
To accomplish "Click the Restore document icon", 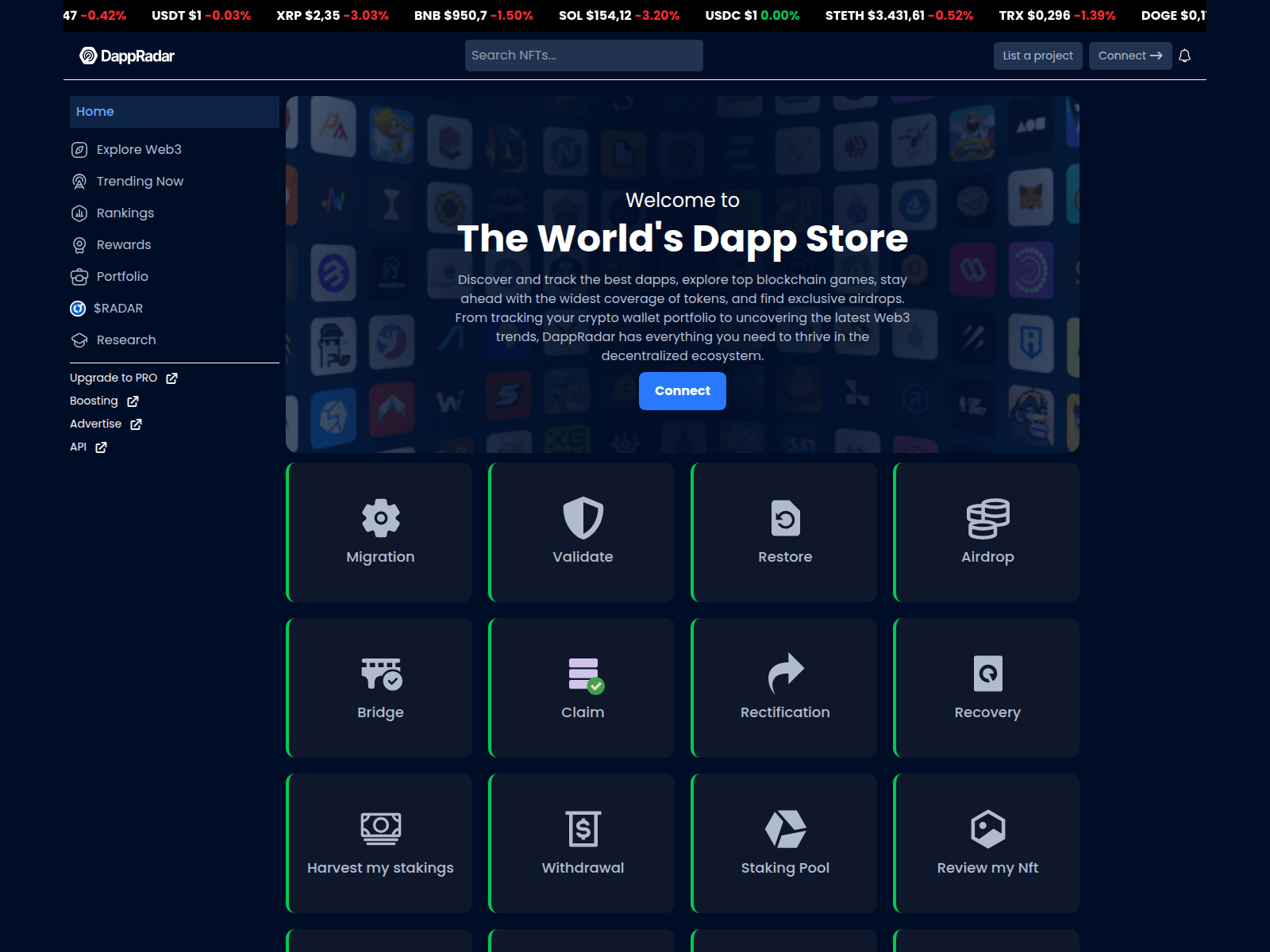I will click(786, 518).
